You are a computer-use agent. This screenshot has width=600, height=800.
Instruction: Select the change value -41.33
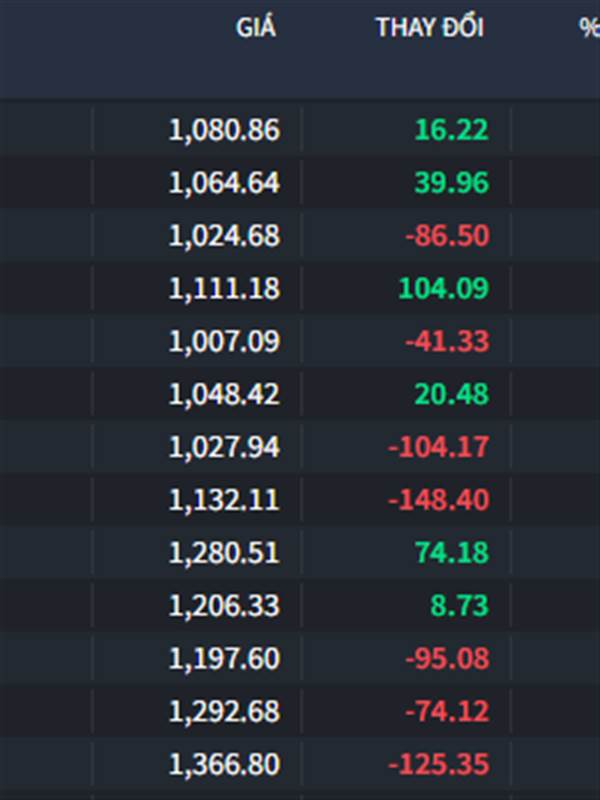pyautogui.click(x=447, y=341)
